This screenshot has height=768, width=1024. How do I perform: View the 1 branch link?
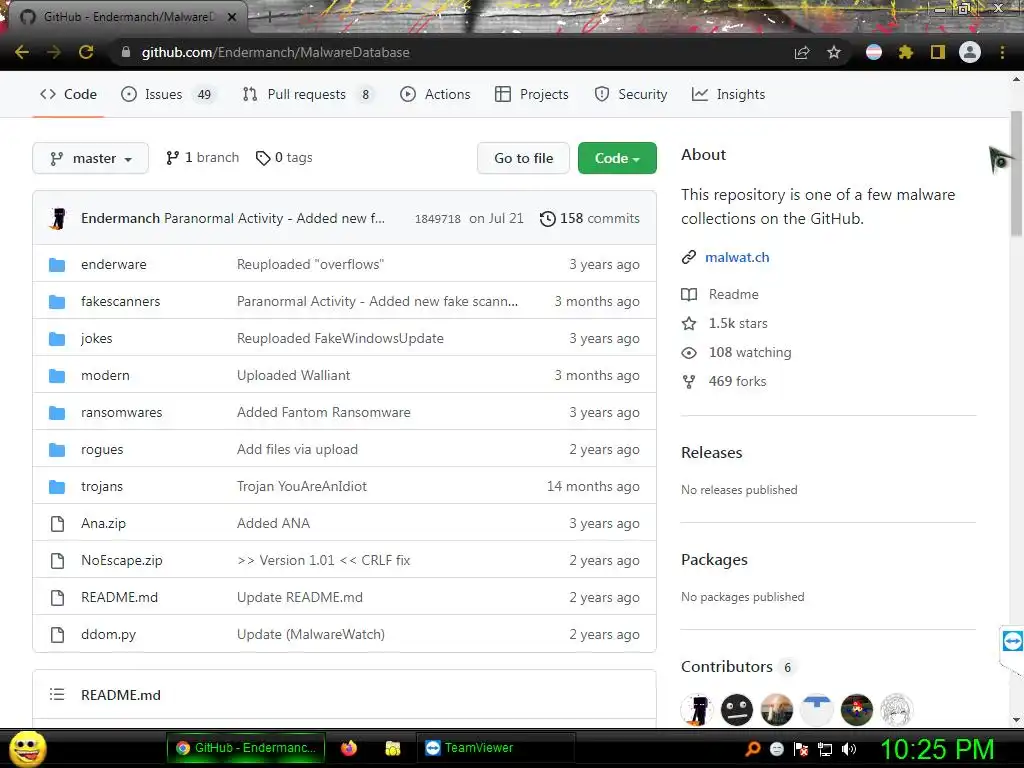(202, 157)
